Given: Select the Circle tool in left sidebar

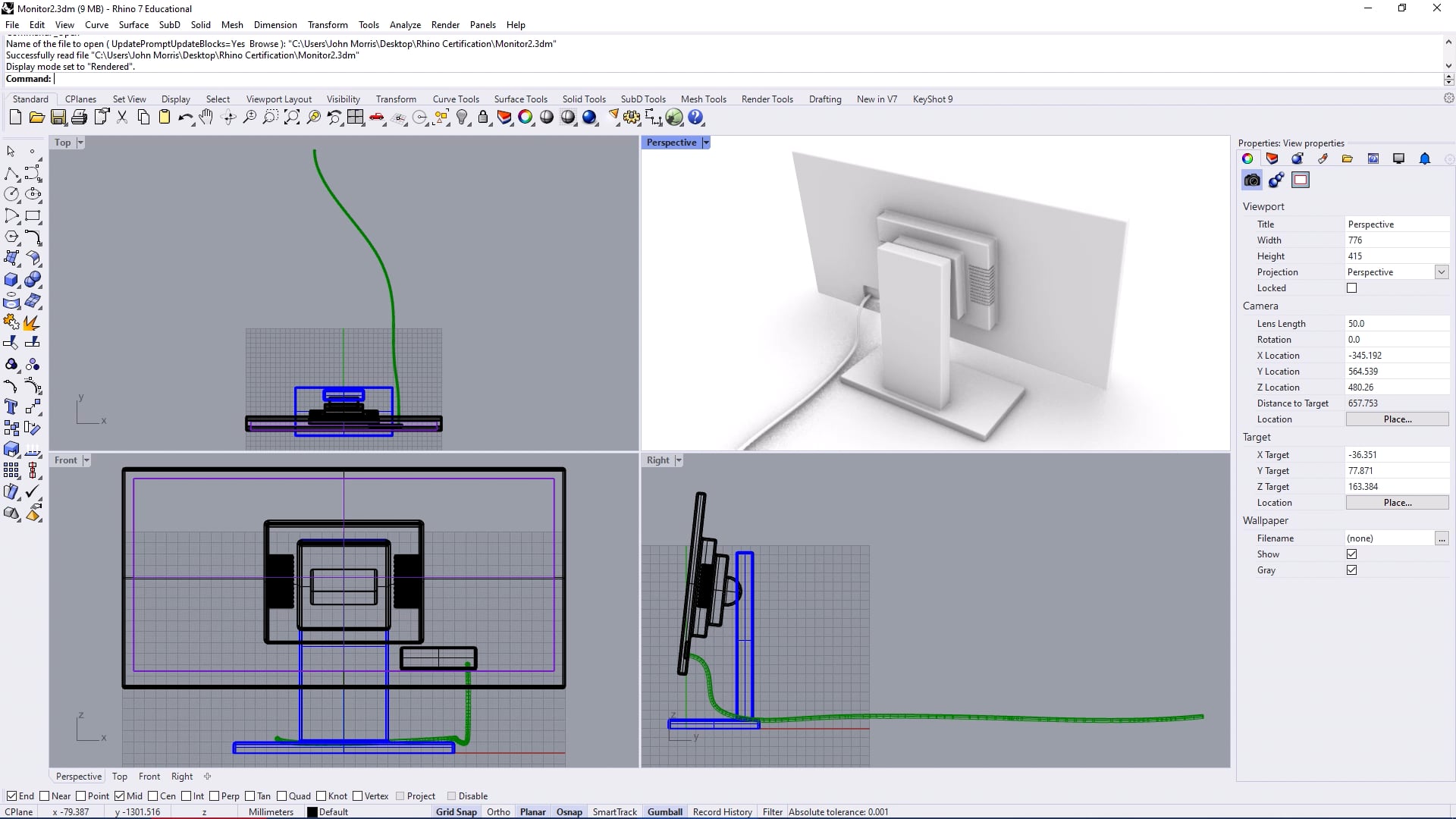Looking at the screenshot, I should pos(11,195).
